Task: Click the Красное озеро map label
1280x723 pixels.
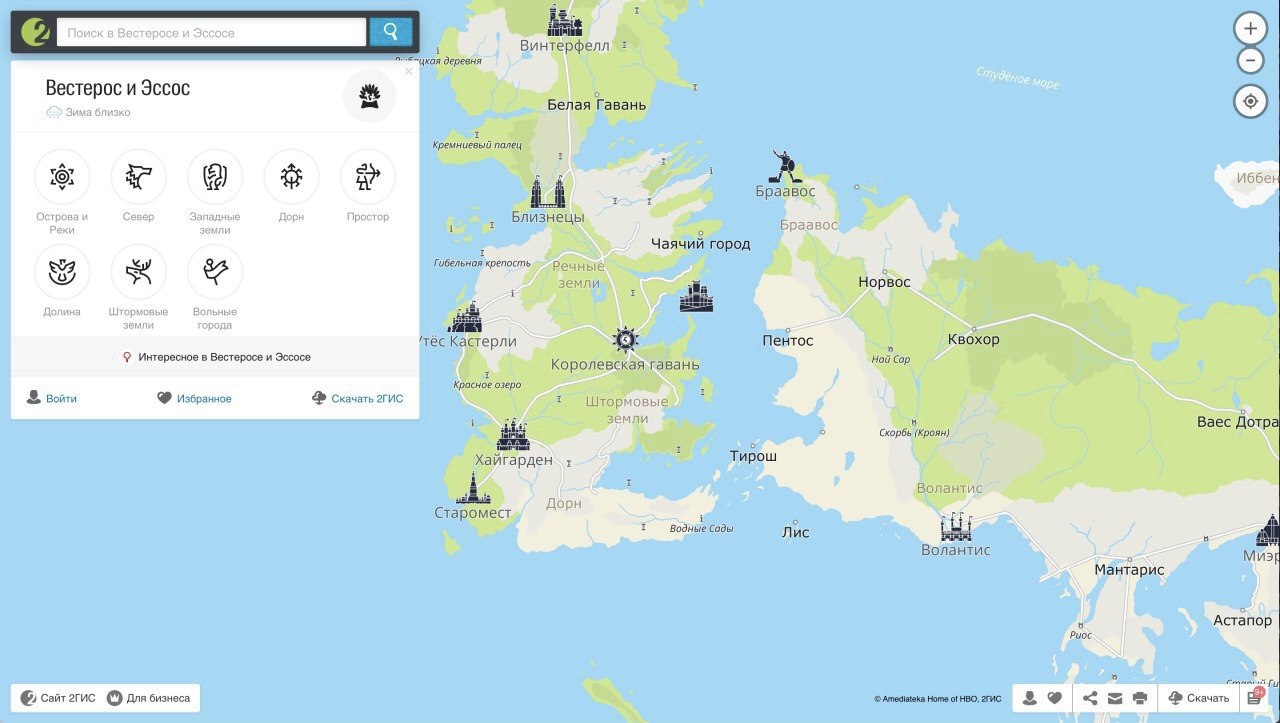Action: [487, 385]
